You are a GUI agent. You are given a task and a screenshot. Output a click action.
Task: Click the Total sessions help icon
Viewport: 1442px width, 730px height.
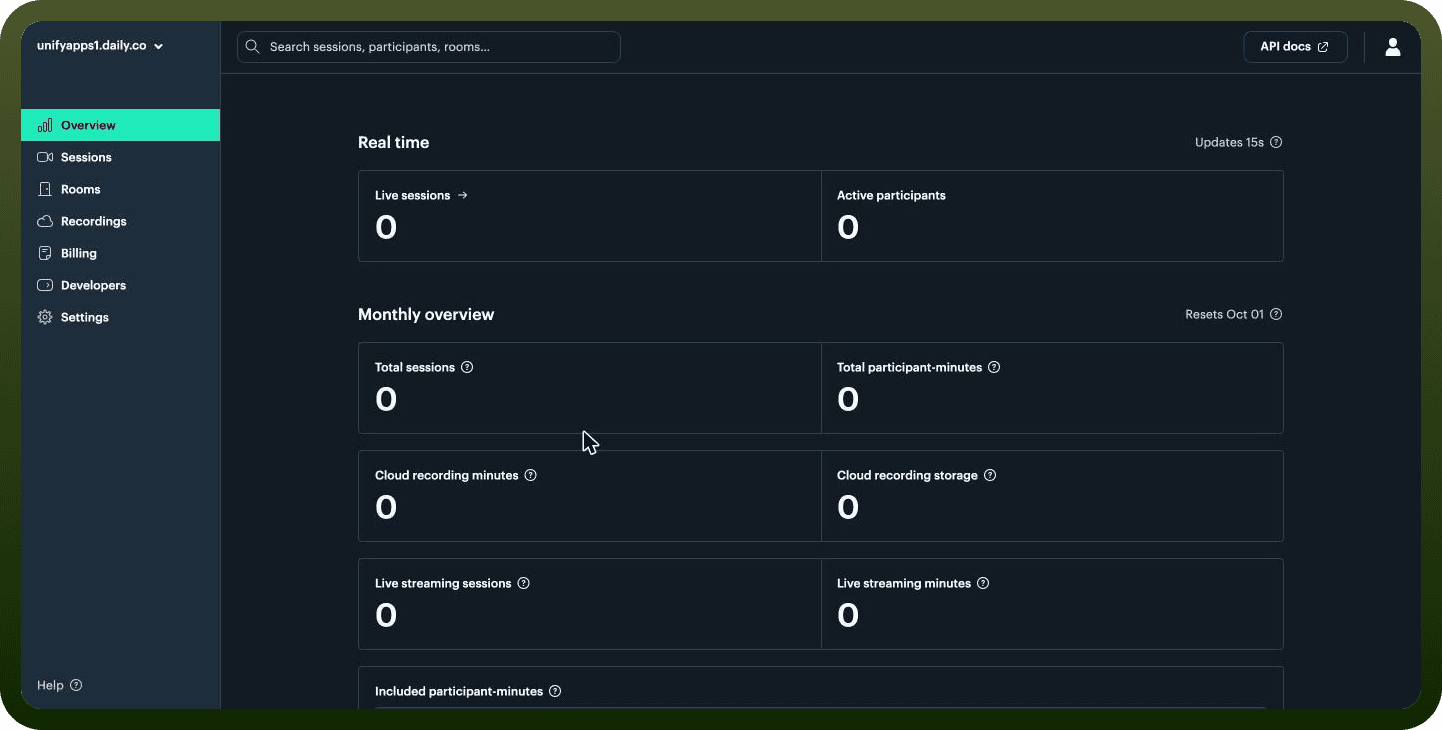click(467, 367)
